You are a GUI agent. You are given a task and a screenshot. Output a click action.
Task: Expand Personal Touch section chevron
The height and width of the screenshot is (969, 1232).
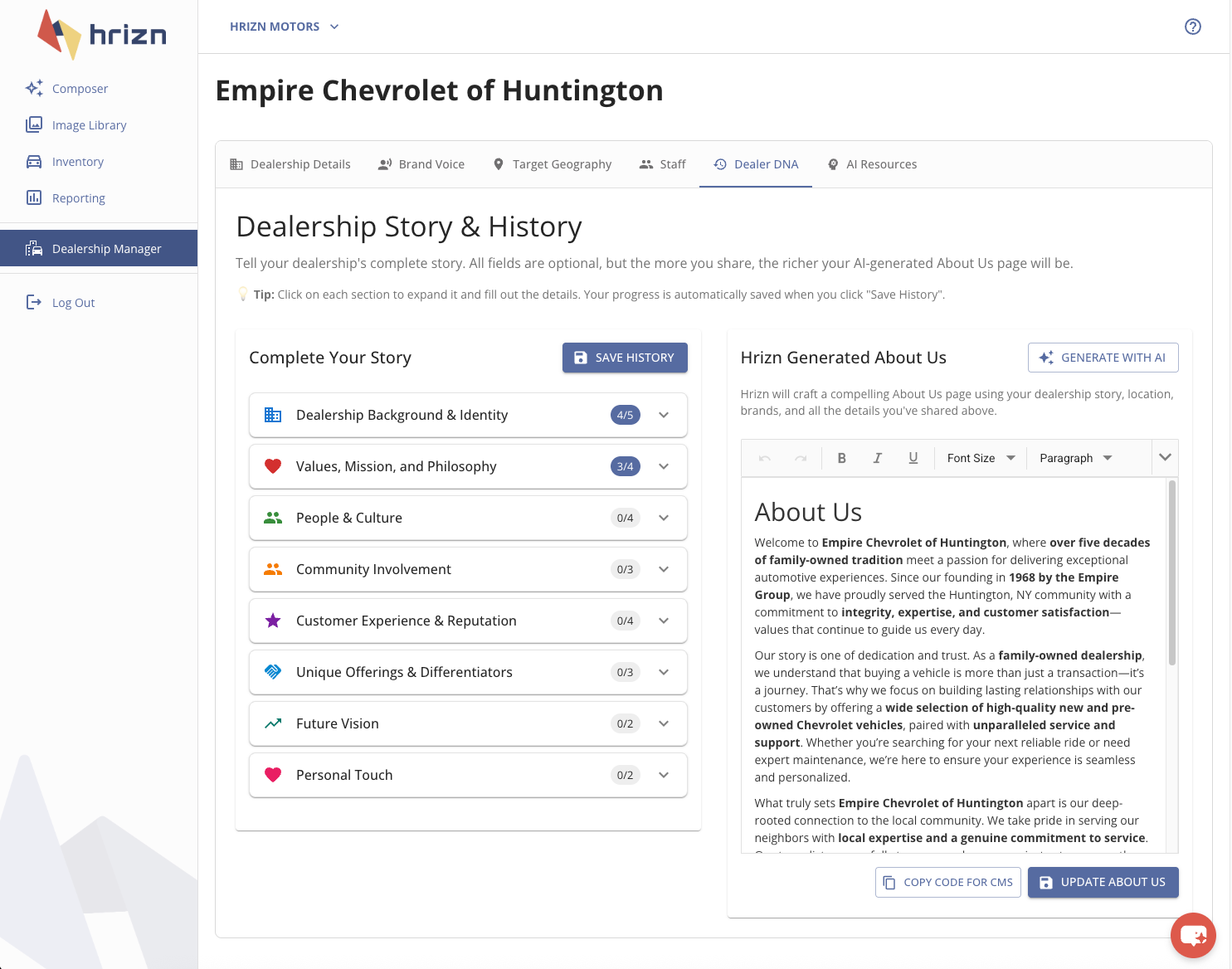click(x=664, y=775)
